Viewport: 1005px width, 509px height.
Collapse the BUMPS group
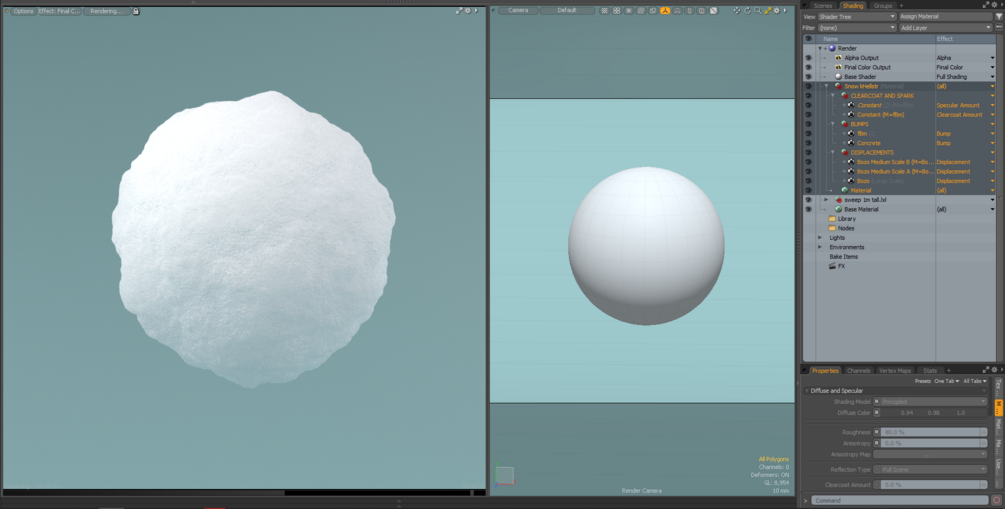coord(833,124)
